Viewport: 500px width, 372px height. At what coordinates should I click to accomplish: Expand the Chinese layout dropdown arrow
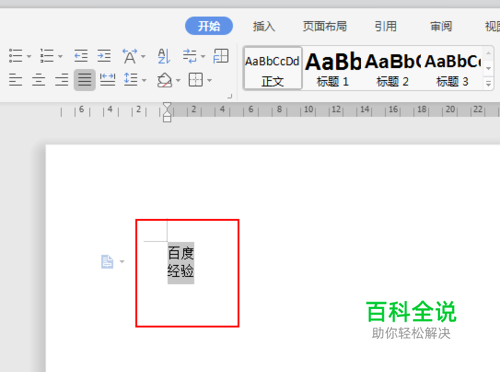pyautogui.click(x=143, y=56)
